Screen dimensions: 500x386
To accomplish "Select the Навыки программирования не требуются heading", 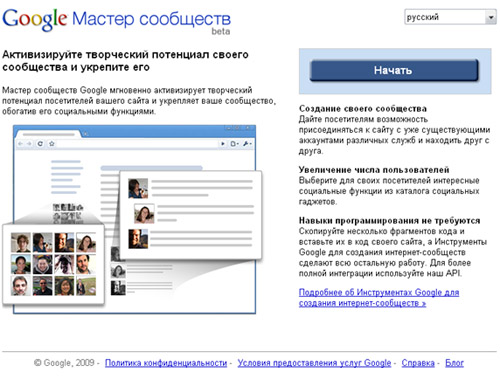I will pyautogui.click(x=389, y=221).
